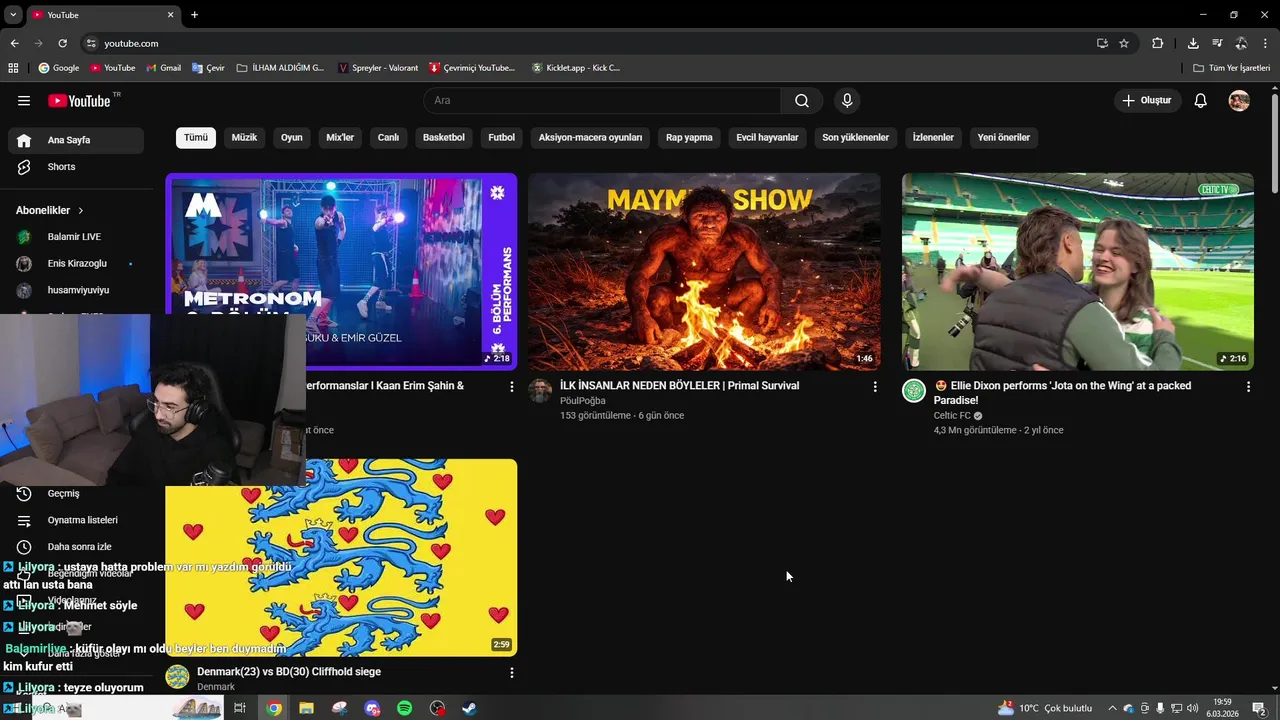Open a new Chrome tab

(x=194, y=15)
